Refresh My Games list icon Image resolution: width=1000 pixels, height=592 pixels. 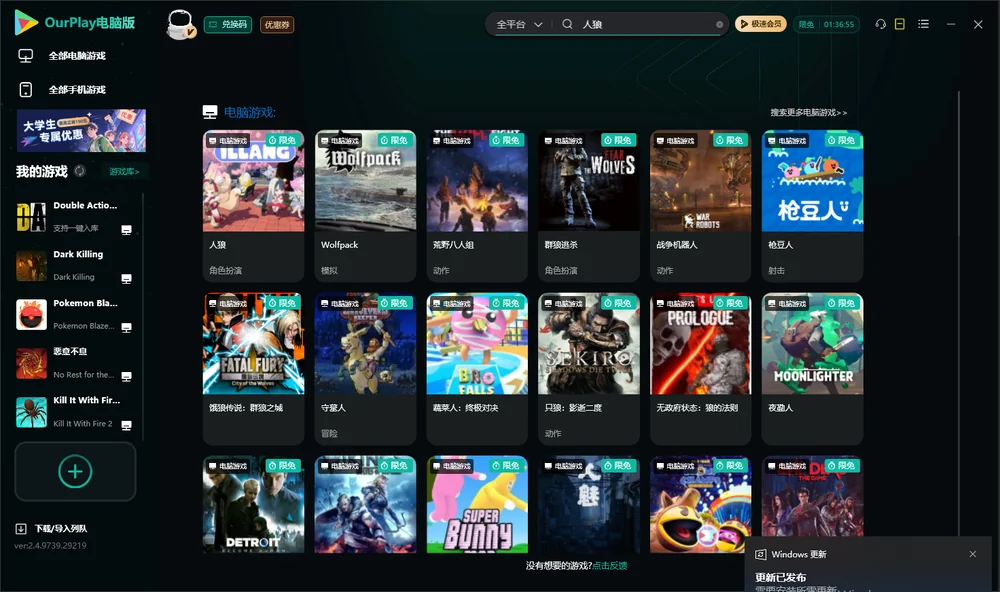click(x=80, y=171)
